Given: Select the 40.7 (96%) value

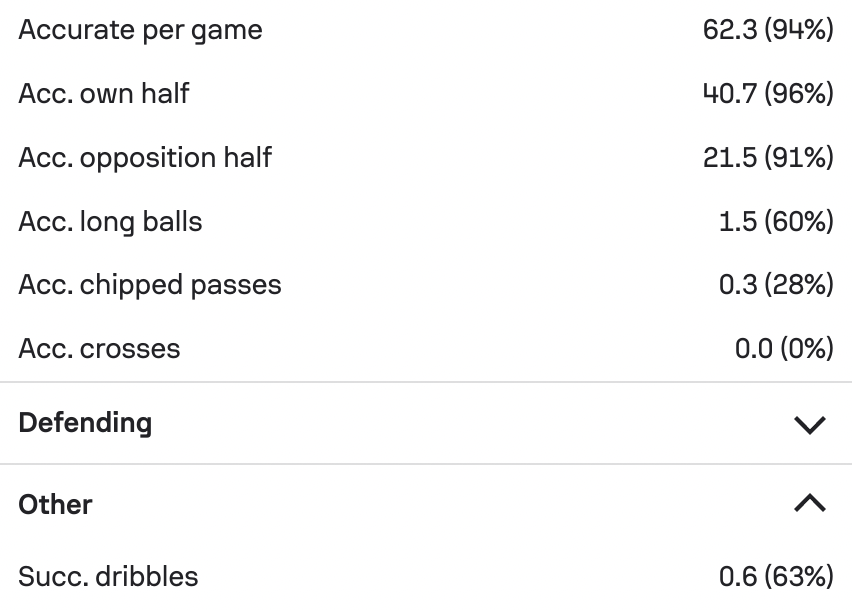Looking at the screenshot, I should [768, 93].
